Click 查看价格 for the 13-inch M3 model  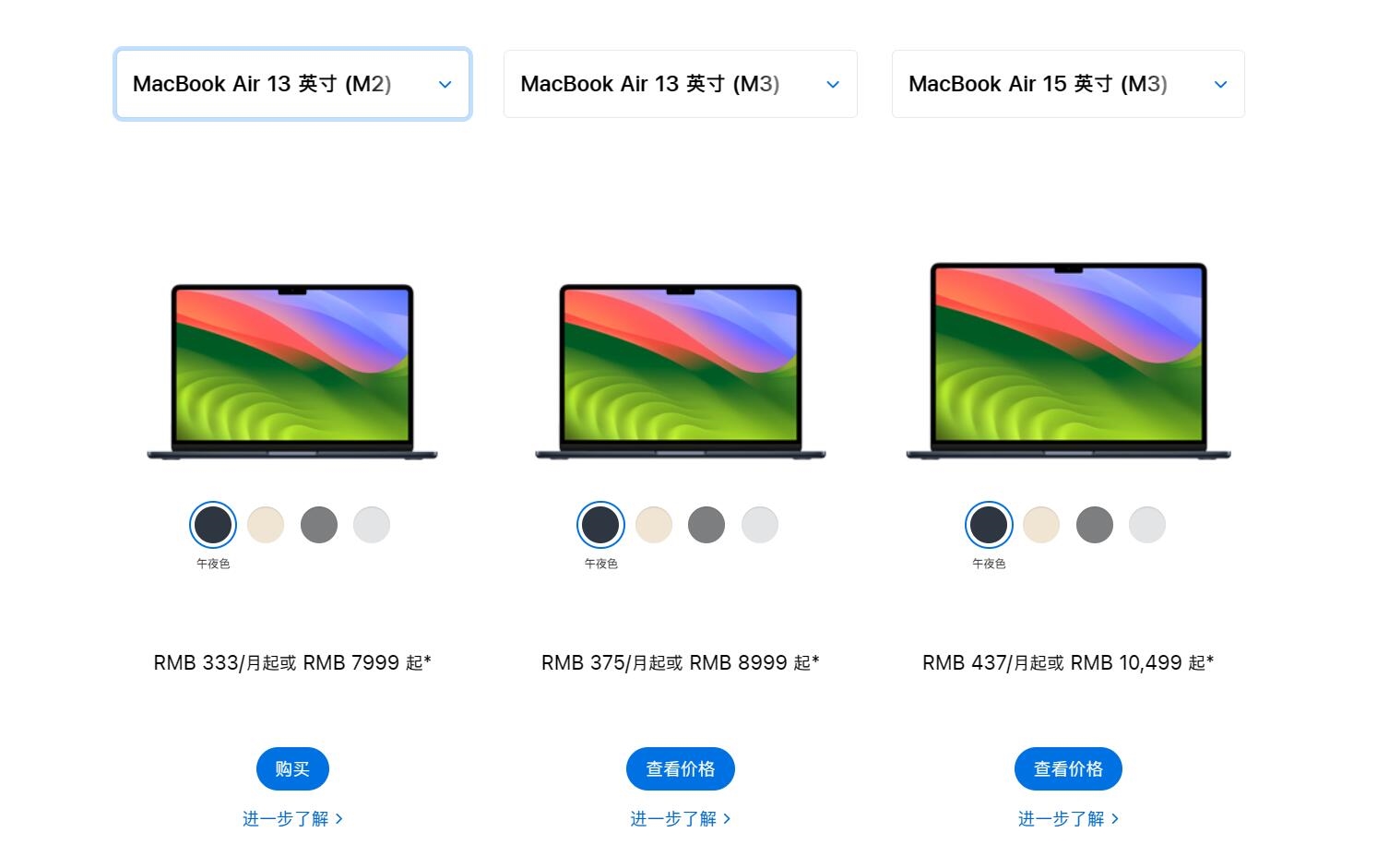(681, 768)
